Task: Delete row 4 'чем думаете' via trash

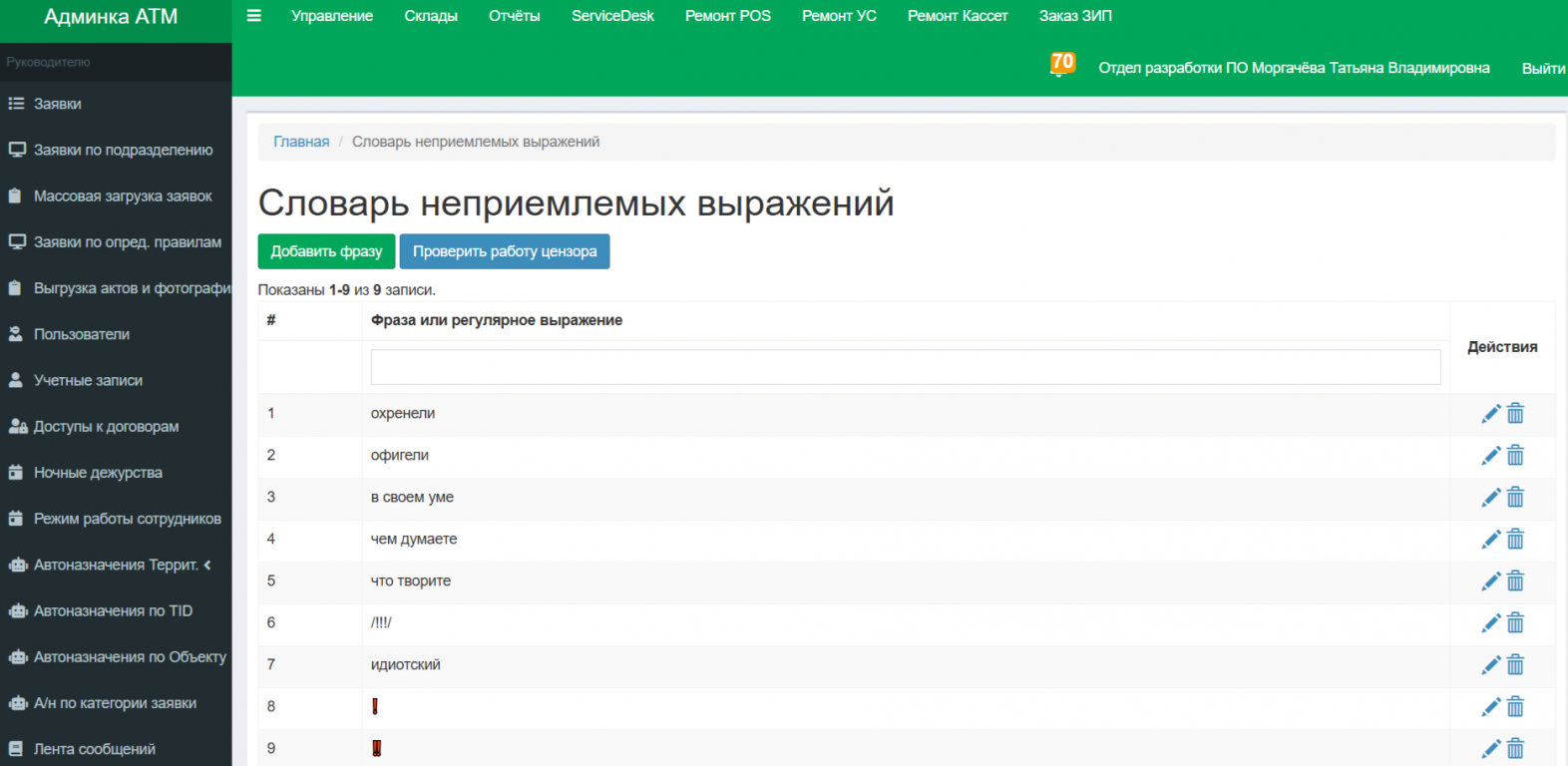Action: click(x=1515, y=540)
